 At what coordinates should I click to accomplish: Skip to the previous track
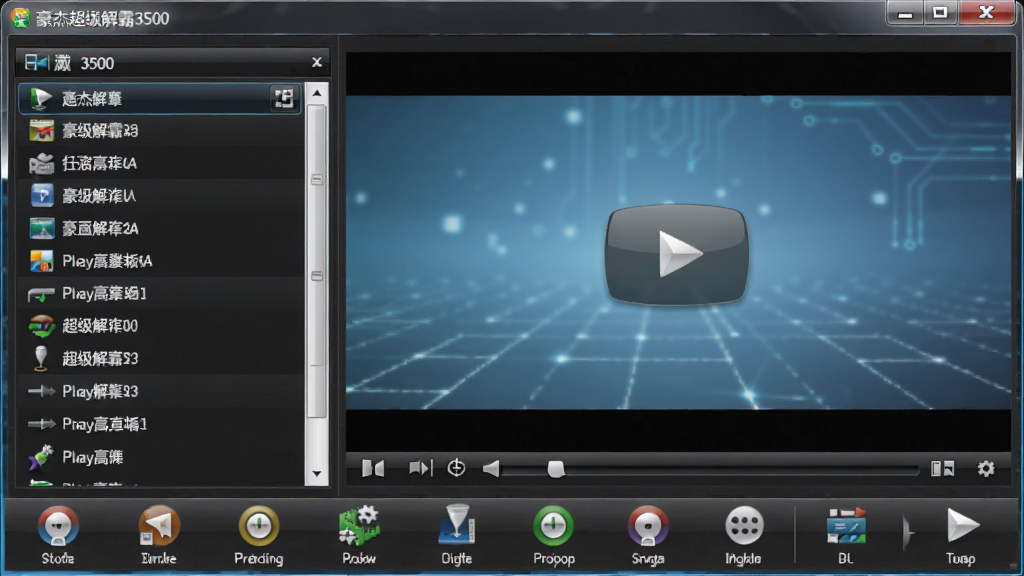pyautogui.click(x=373, y=468)
